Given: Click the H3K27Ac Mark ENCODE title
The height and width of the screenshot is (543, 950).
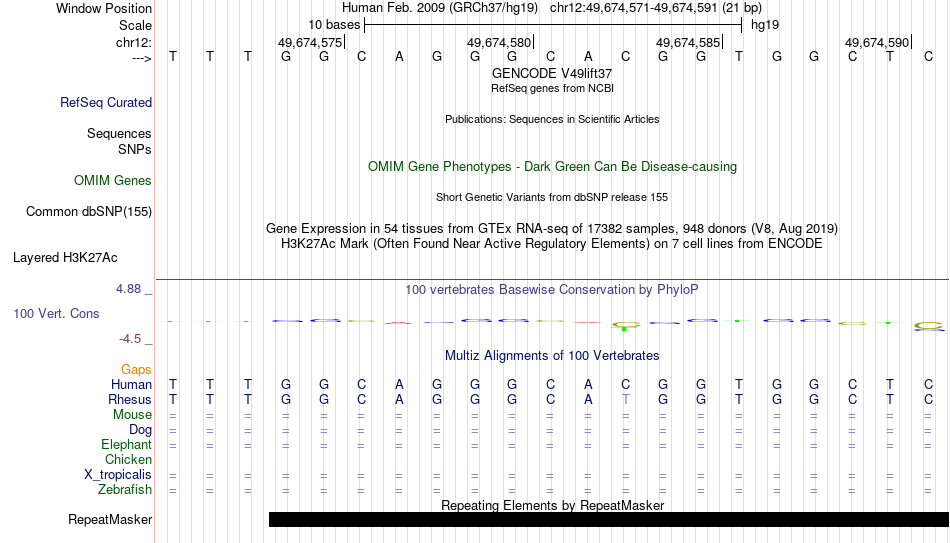Looking at the screenshot, I should coord(552,244).
